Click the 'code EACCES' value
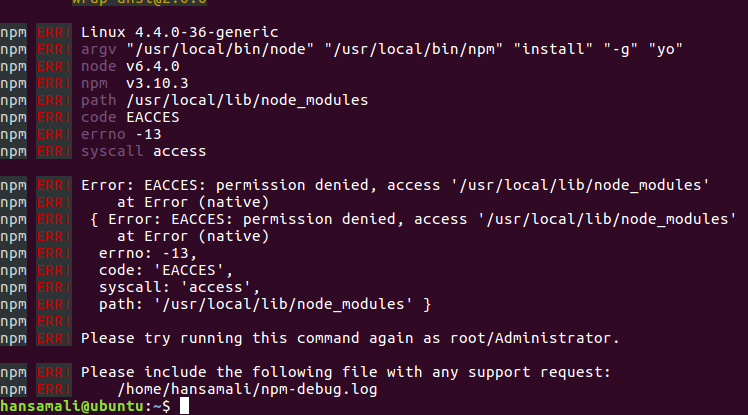The height and width of the screenshot is (415, 748). click(x=153, y=117)
